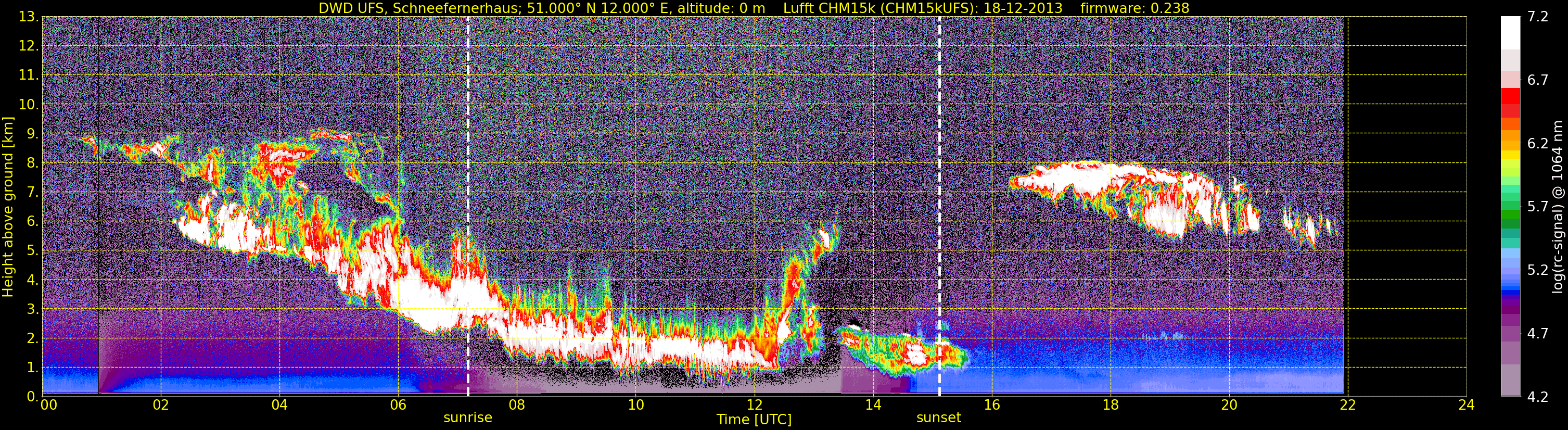
Task: Click the height axis tick '11.'
Action: (x=29, y=75)
